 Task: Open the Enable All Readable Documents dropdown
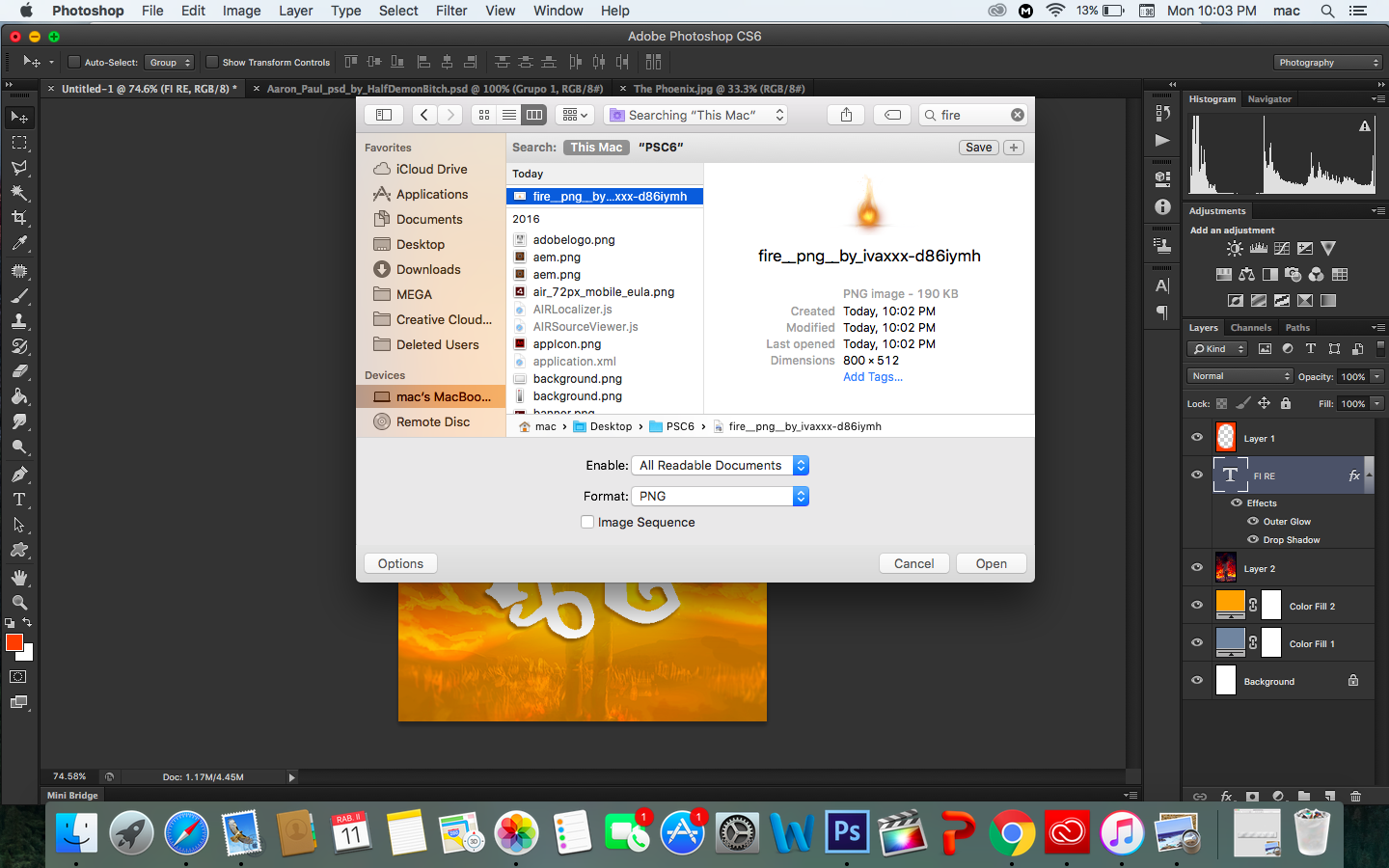pyautogui.click(x=720, y=465)
